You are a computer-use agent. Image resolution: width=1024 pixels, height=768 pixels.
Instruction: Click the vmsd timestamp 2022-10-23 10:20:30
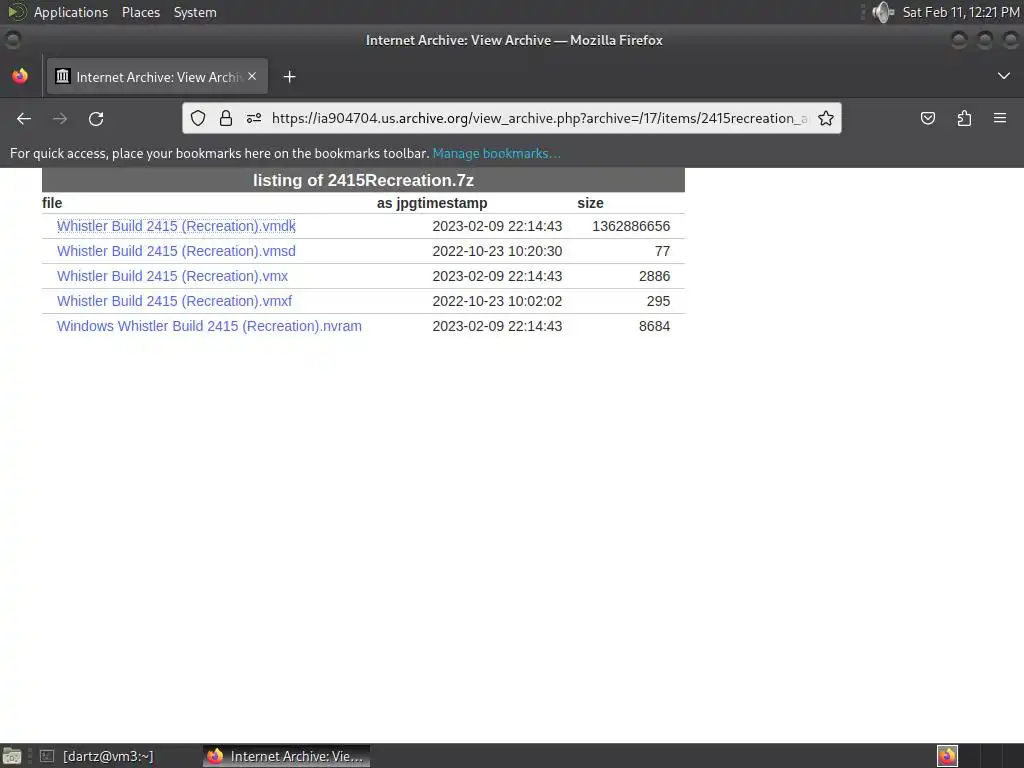pos(497,251)
